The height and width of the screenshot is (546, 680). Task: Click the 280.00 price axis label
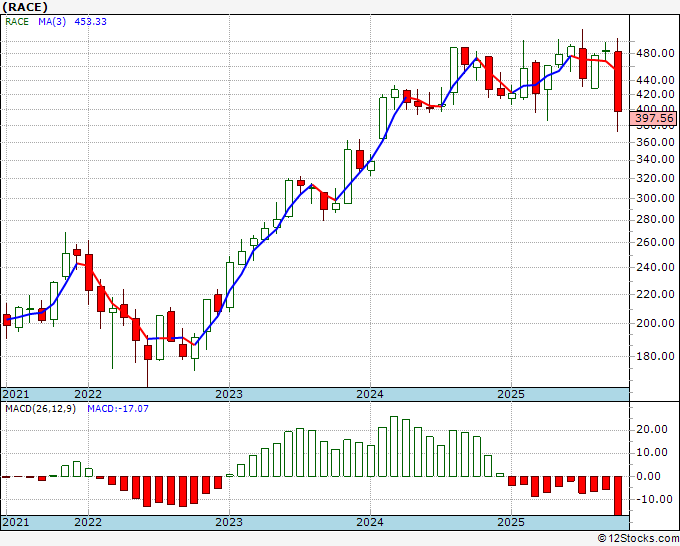655,219
